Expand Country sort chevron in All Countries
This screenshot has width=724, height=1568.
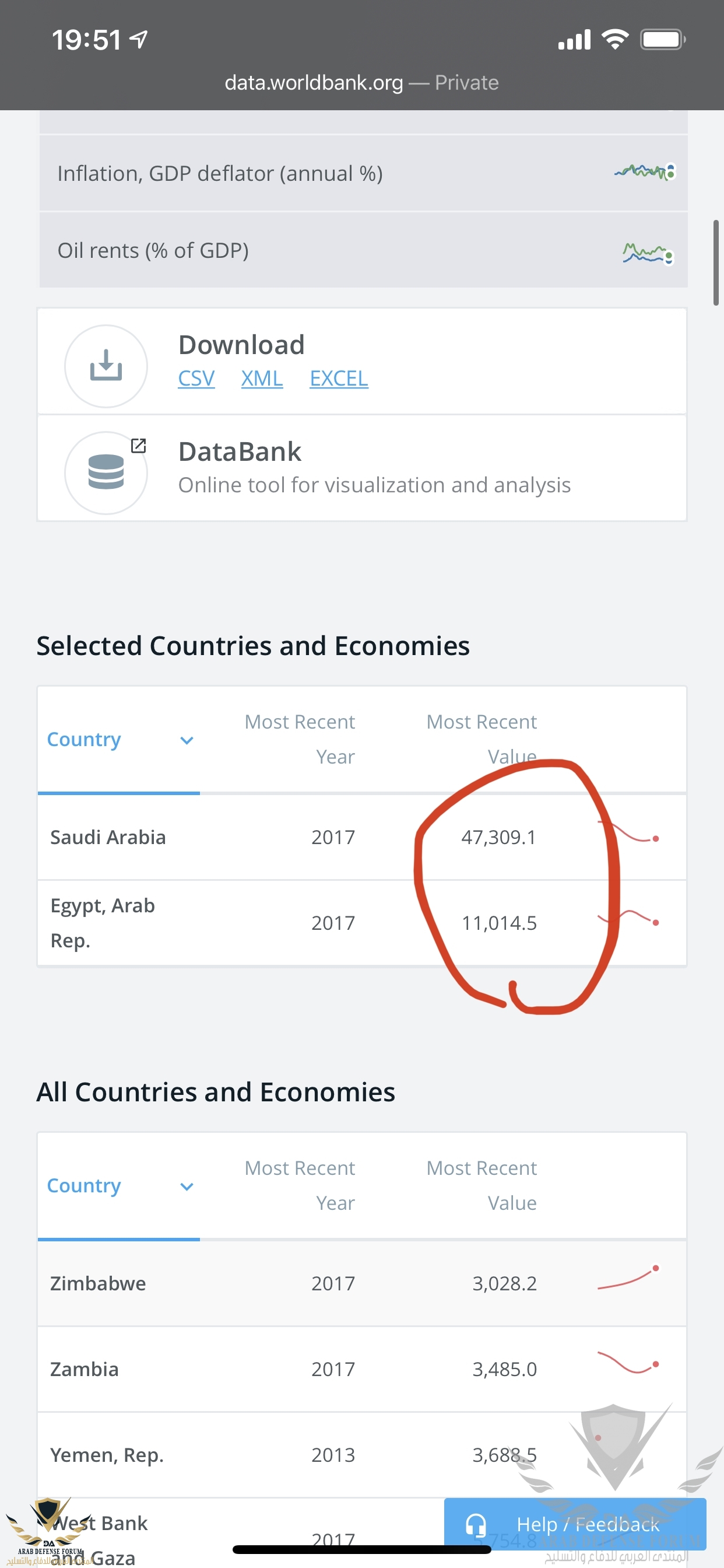tap(187, 1186)
